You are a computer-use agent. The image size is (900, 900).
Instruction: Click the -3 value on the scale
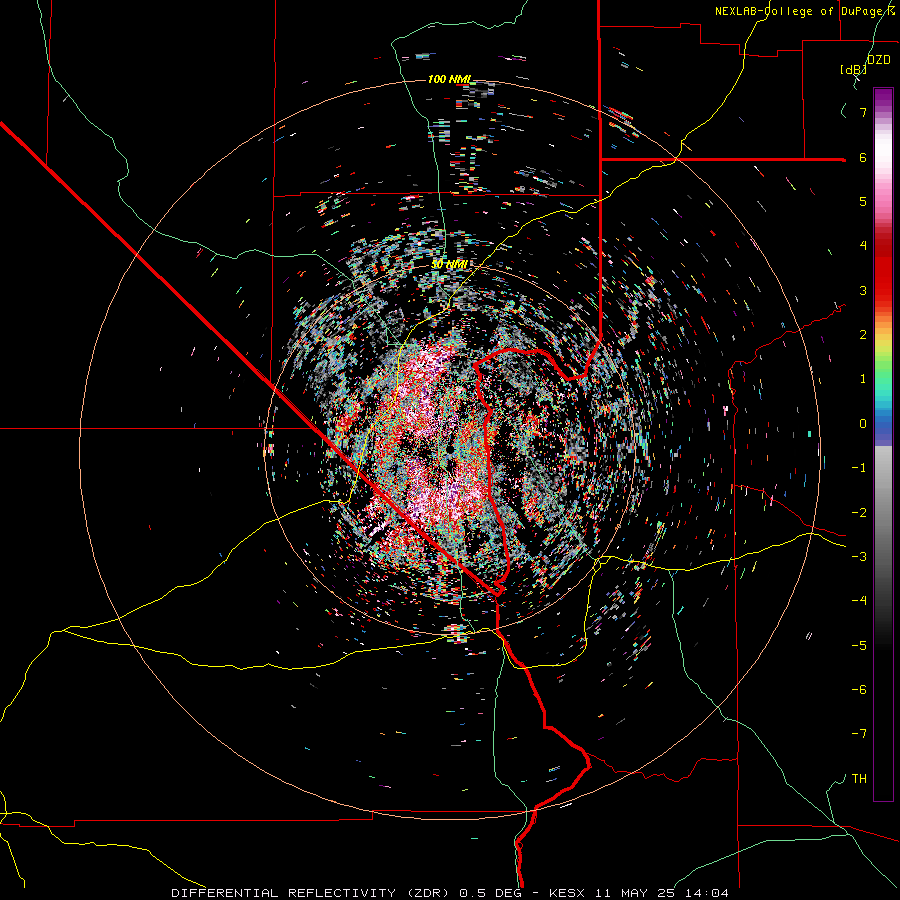point(859,556)
